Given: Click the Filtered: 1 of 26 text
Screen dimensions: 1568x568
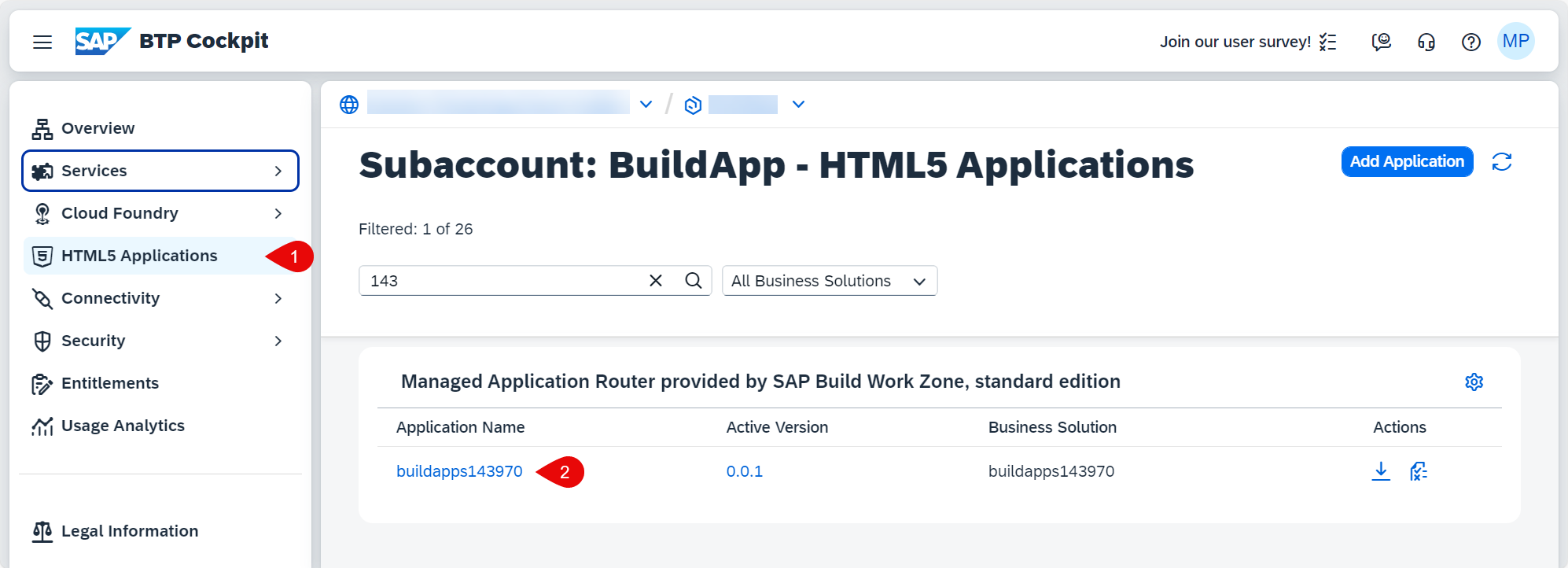Looking at the screenshot, I should (x=415, y=229).
